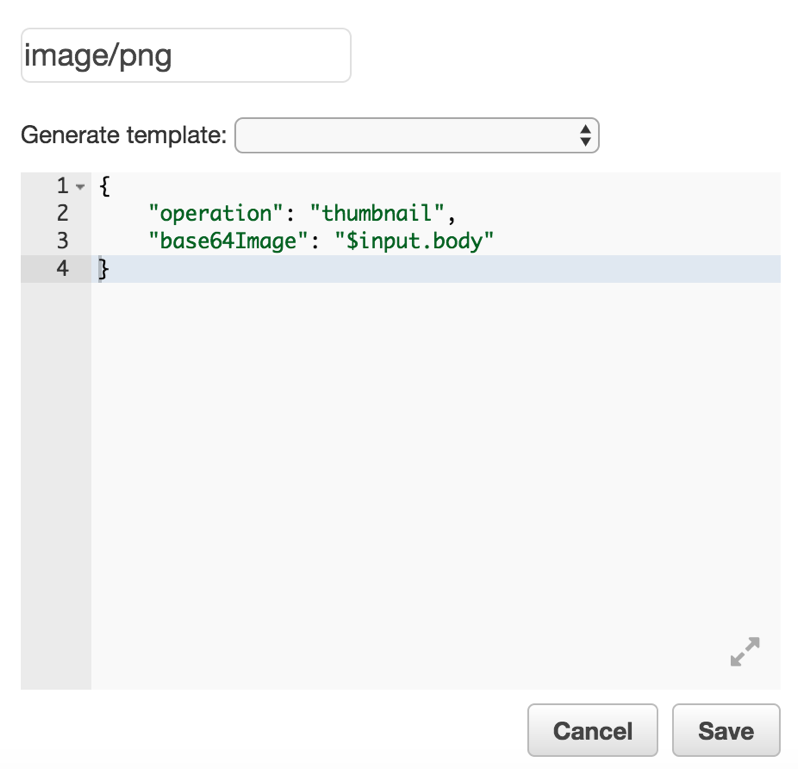Expand the code editor to fullscreen
798x769 pixels.
pos(745,652)
